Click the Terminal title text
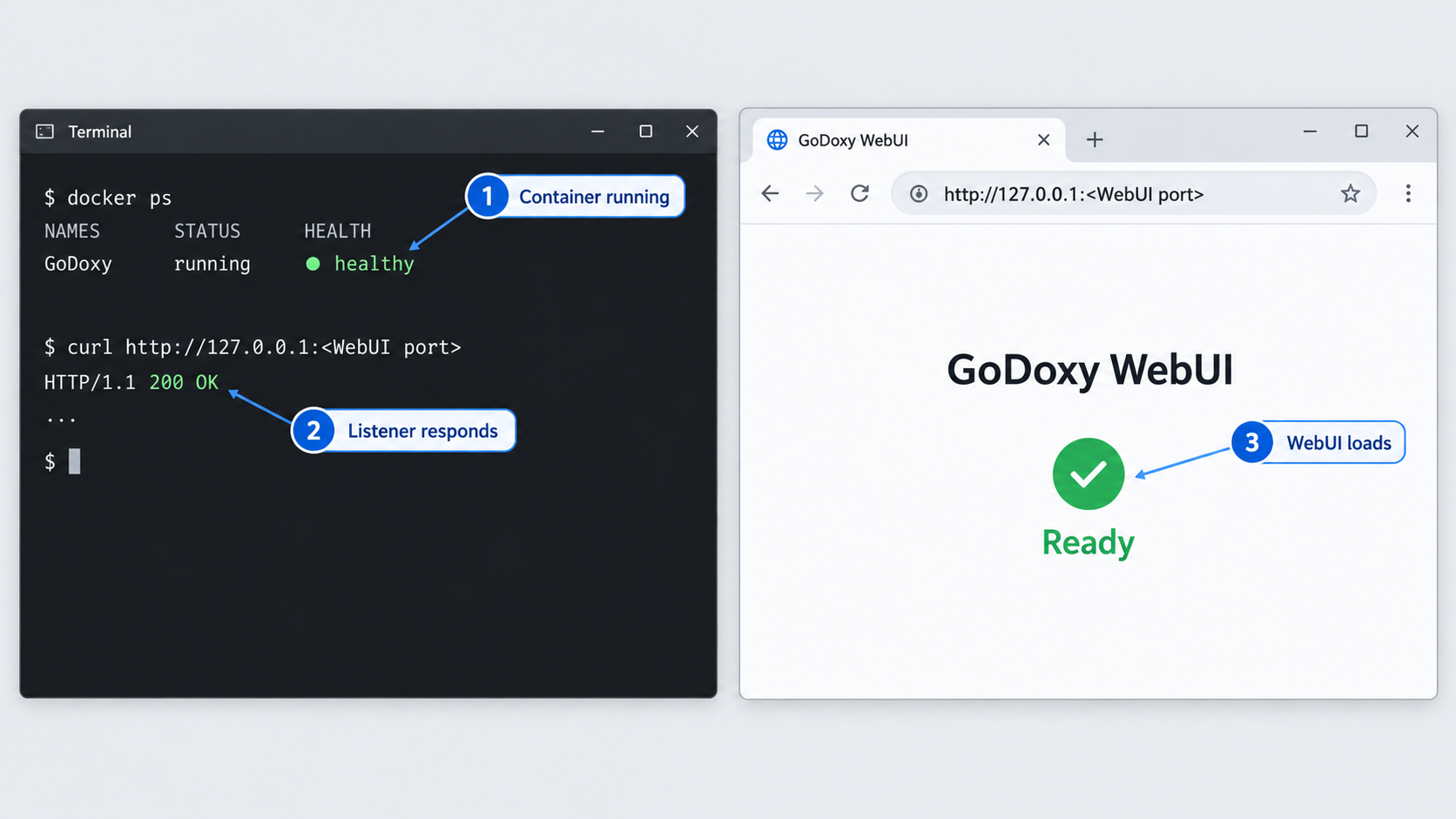Screen dimensions: 1456x819 coord(100,131)
